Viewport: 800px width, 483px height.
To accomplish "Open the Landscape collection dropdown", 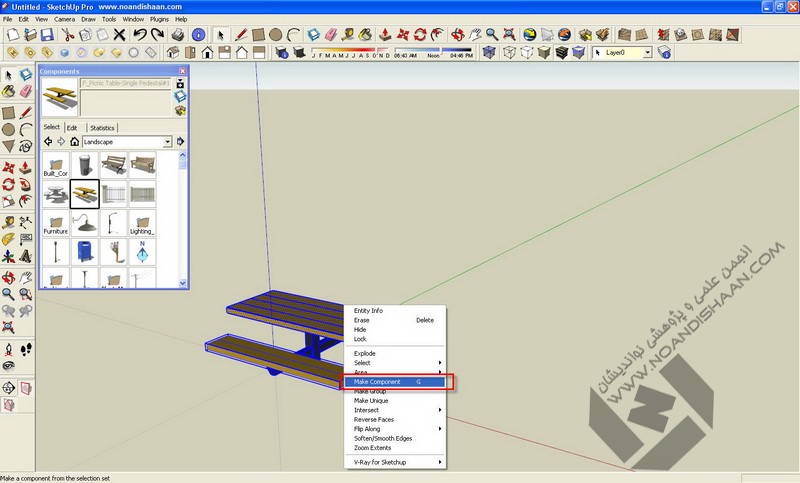I will click(168, 142).
